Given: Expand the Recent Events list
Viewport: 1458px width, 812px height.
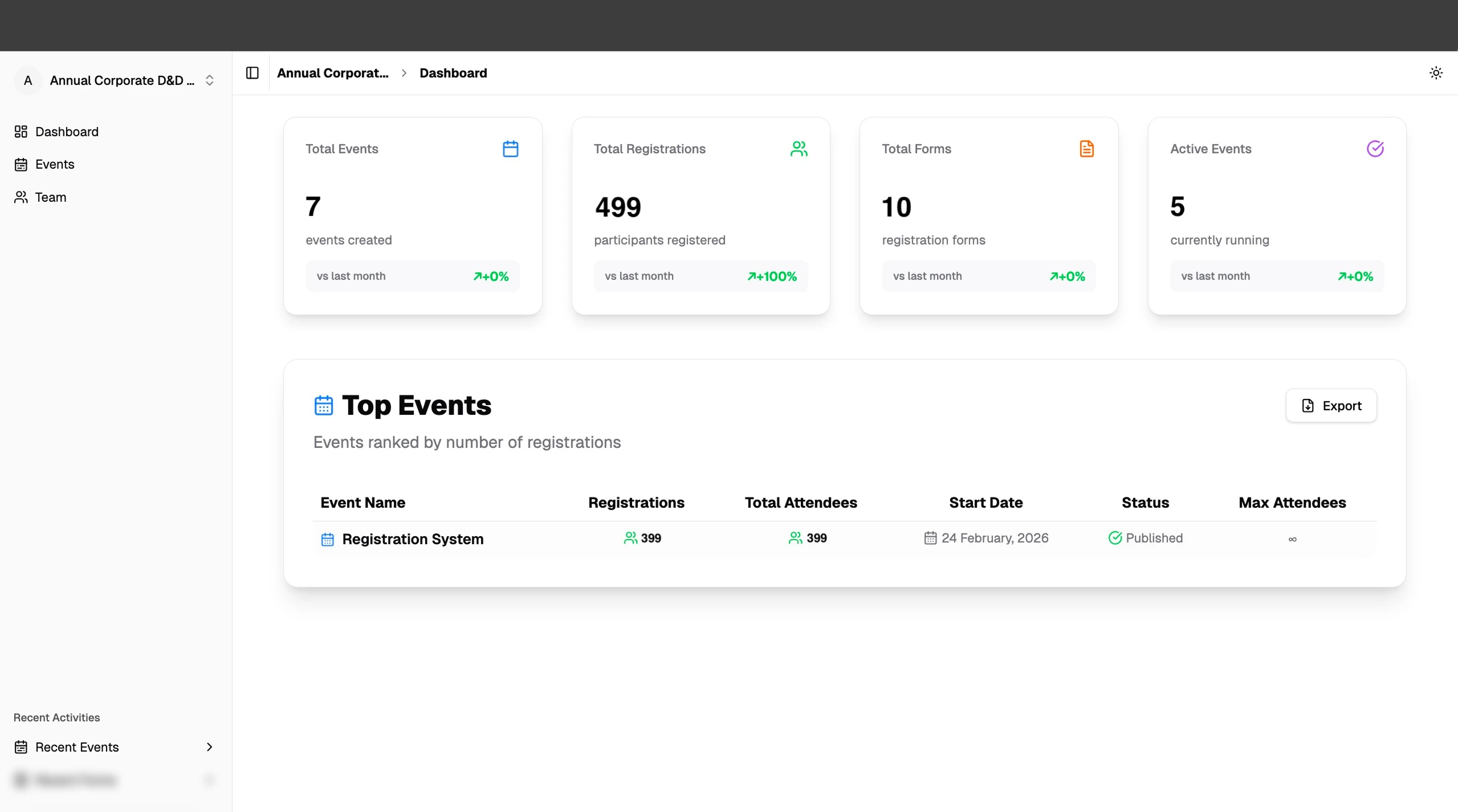Looking at the screenshot, I should point(209,747).
